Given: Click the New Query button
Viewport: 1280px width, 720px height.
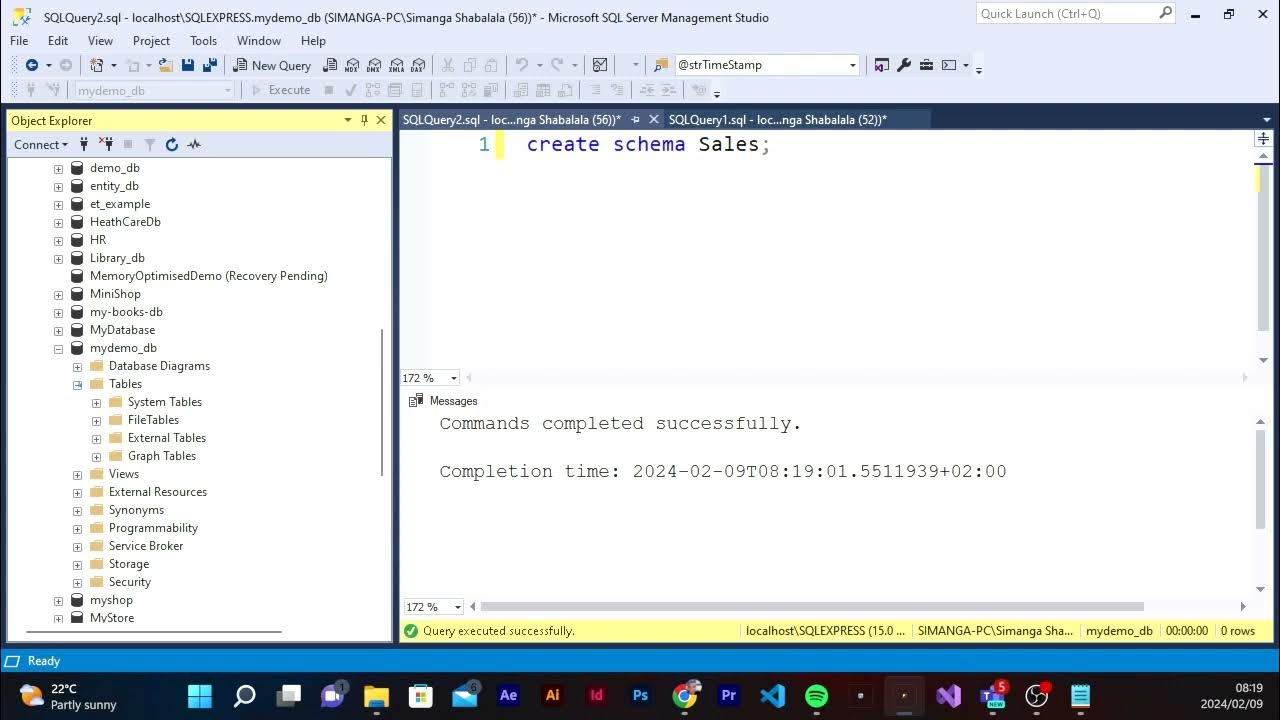Looking at the screenshot, I should coord(272,65).
